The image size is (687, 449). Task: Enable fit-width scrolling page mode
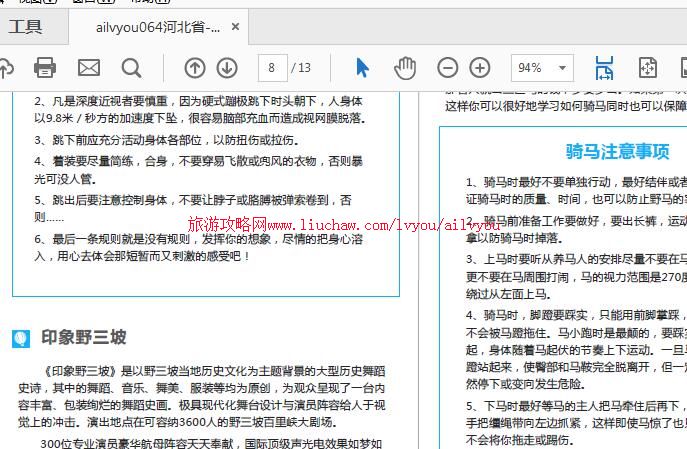[605, 68]
